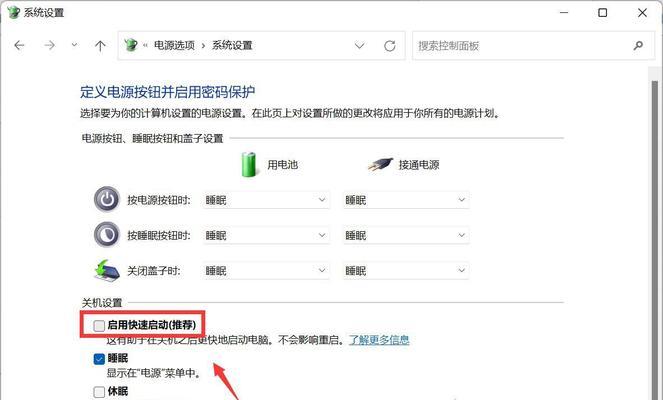Maximize the 系统设置 window
Image resolution: width=663 pixels, height=400 pixels.
coord(603,13)
